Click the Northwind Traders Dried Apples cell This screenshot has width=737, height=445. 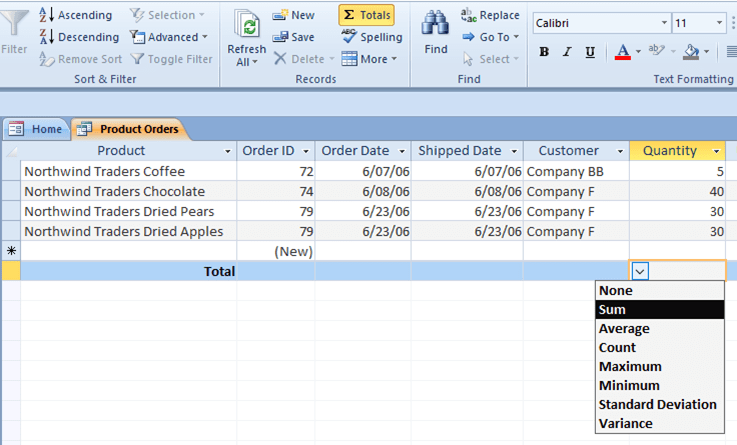coord(128,231)
